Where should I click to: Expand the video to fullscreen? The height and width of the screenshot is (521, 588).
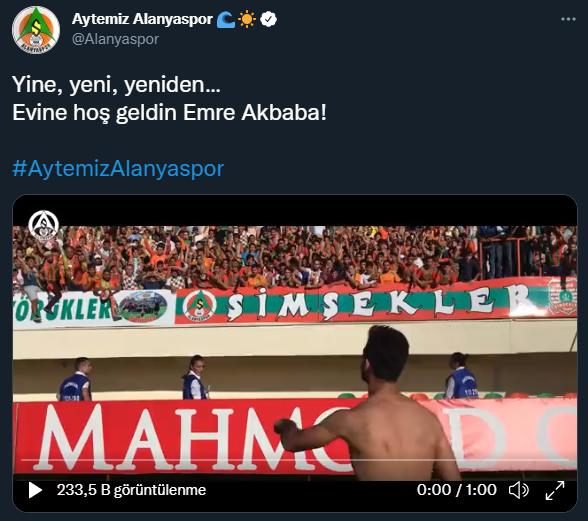tap(555, 490)
